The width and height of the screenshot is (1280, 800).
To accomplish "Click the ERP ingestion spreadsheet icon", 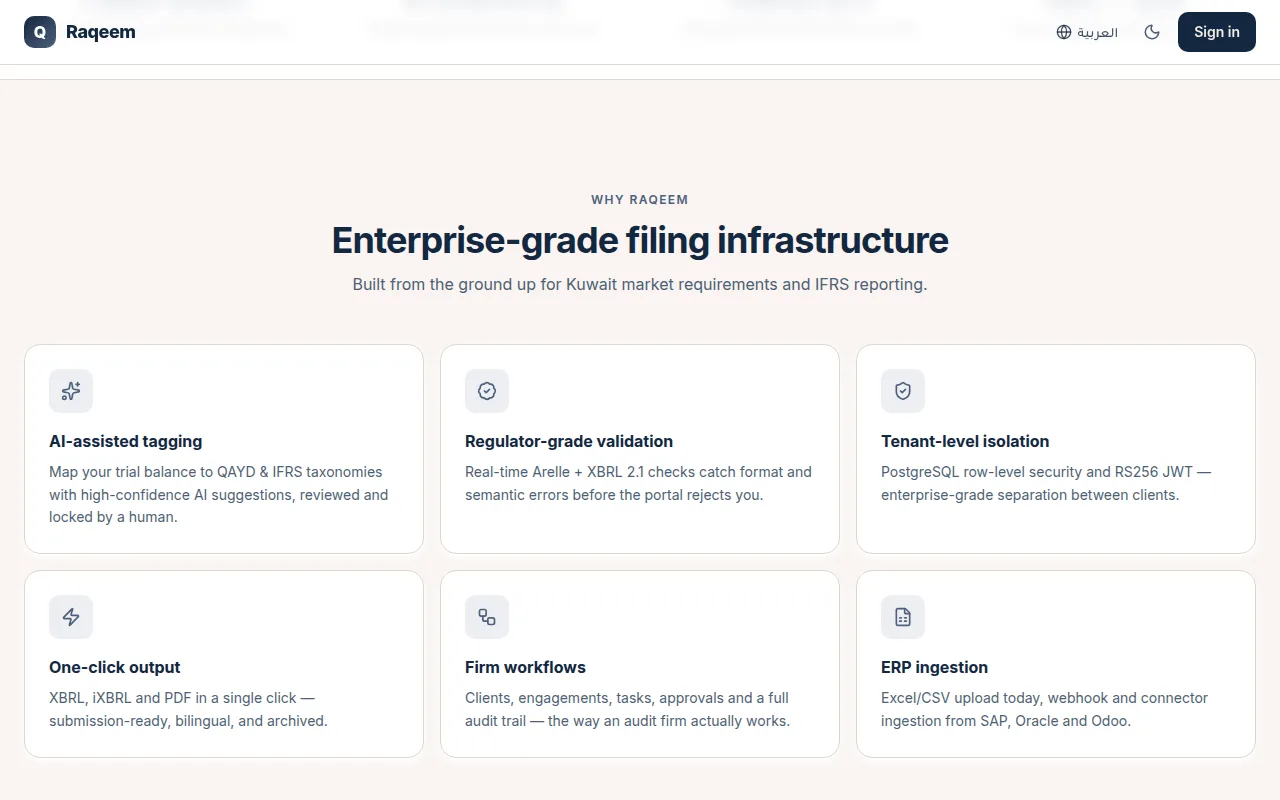I will pyautogui.click(x=903, y=617).
